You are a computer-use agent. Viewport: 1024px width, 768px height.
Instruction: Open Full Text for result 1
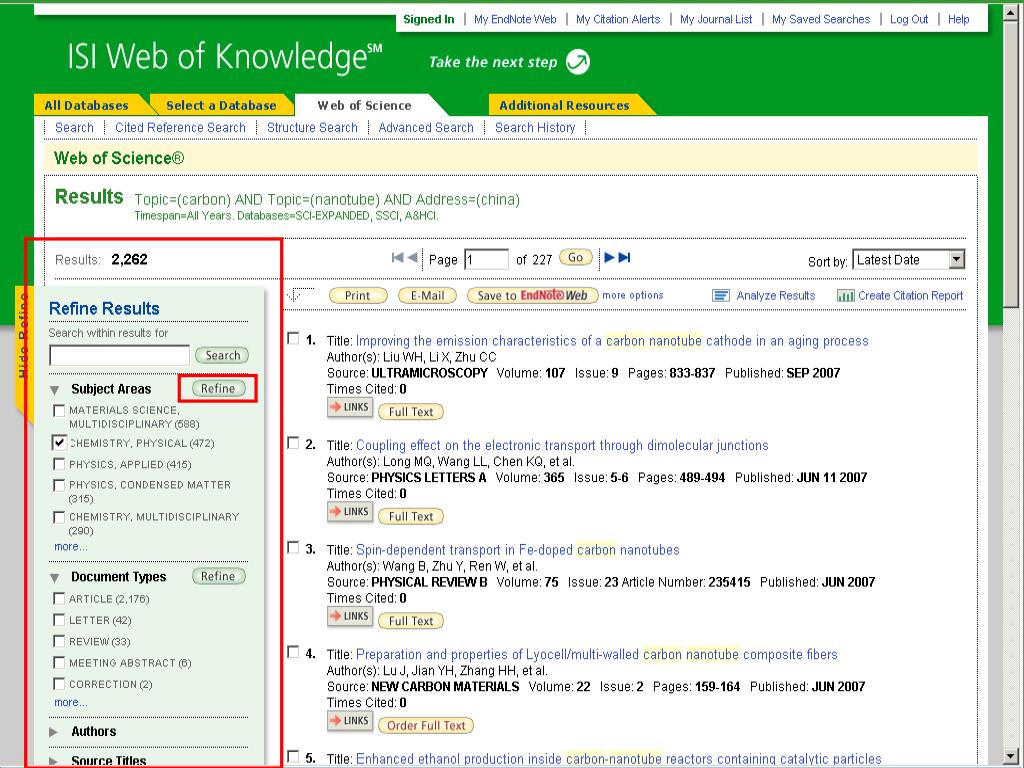tap(411, 411)
